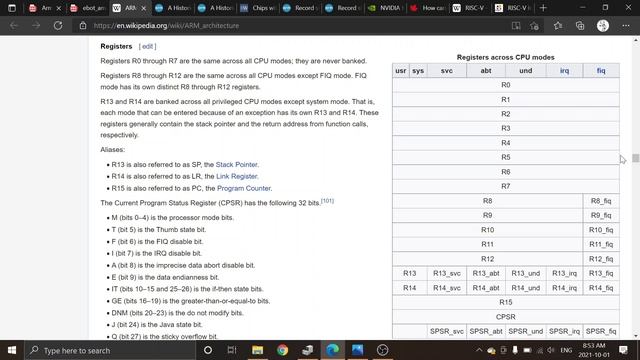The height and width of the screenshot is (360, 640).
Task: Open citation reference 101
Action: (327, 201)
